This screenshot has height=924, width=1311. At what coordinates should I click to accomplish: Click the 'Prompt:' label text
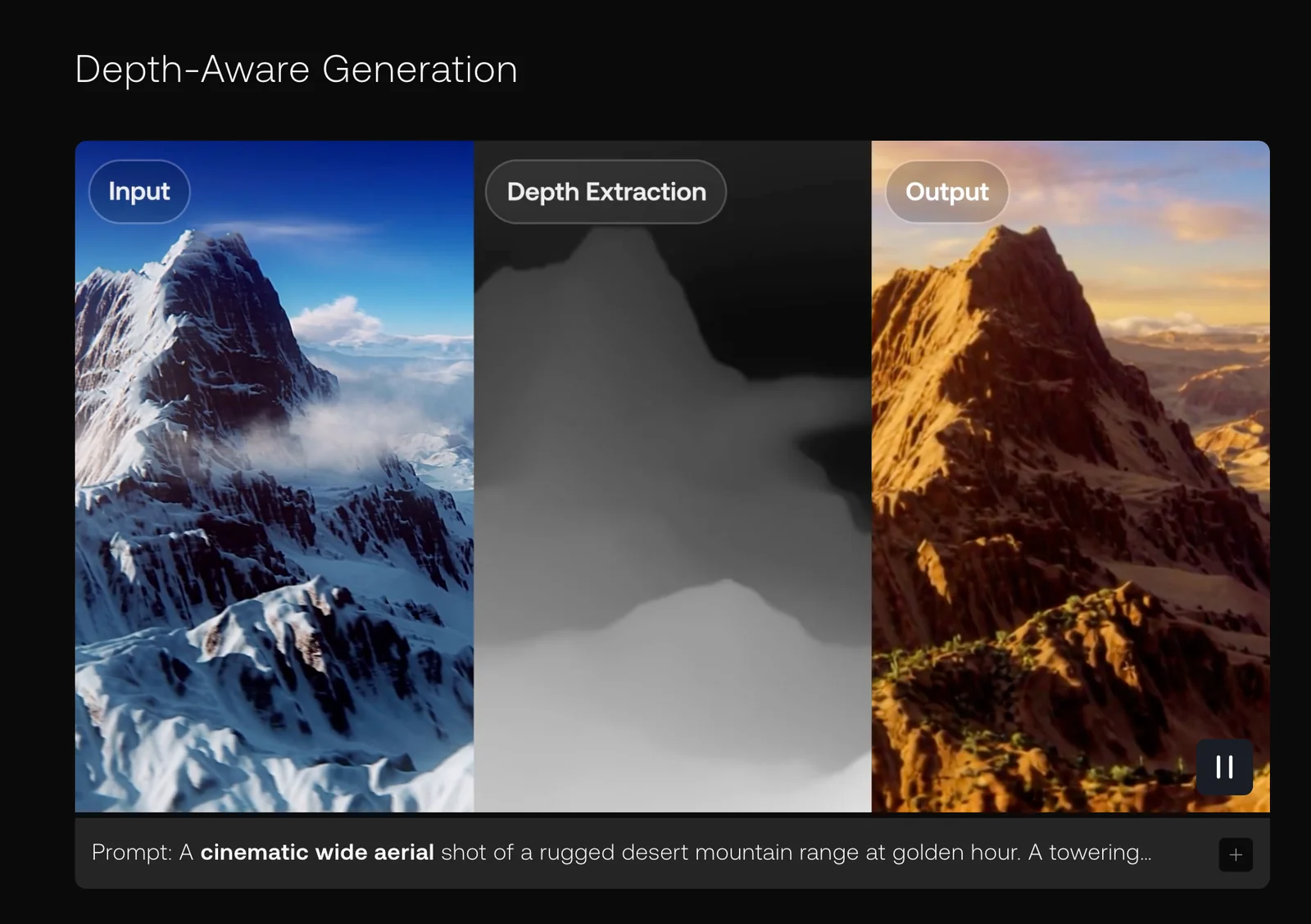[x=131, y=853]
